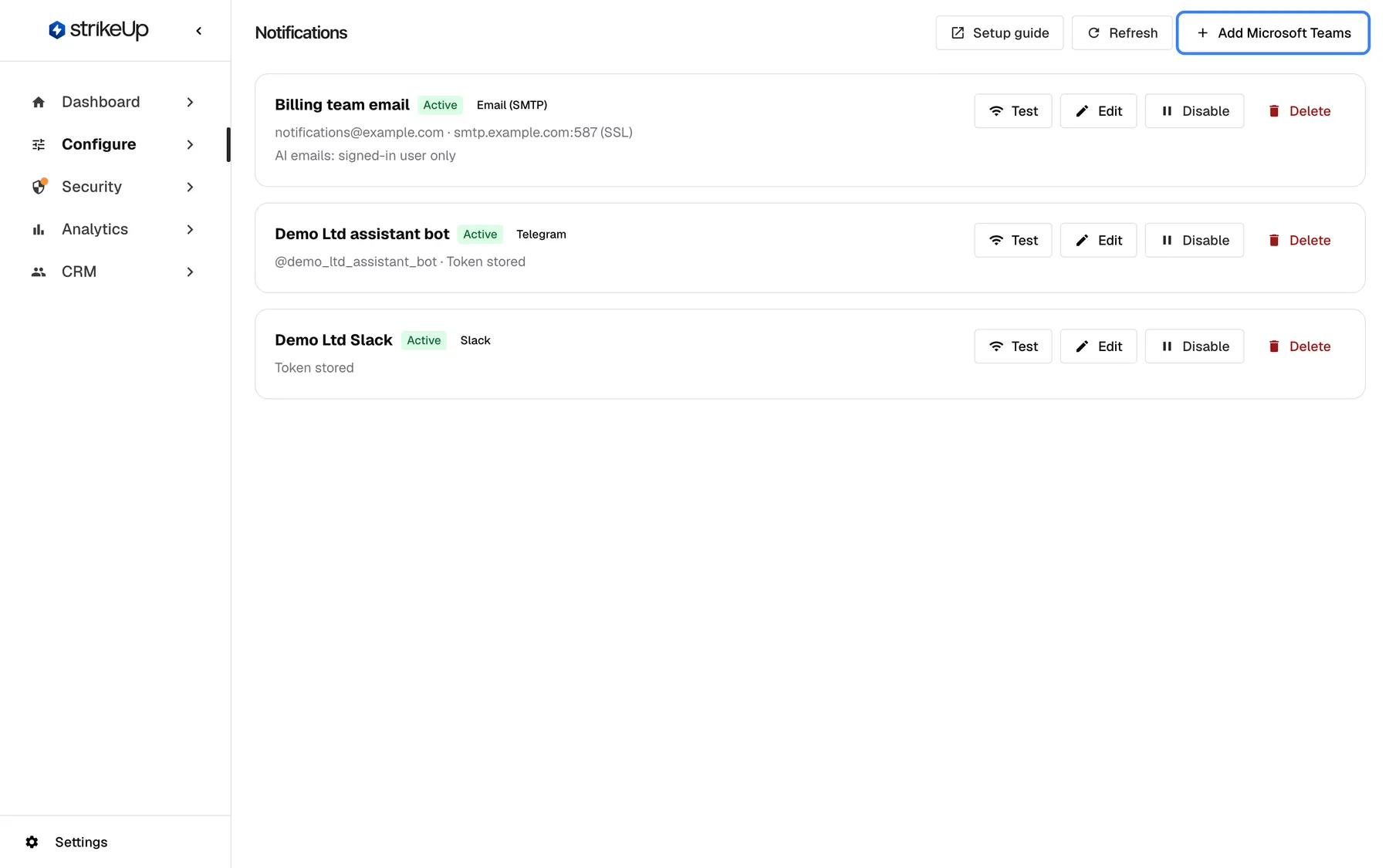Expand the Security menu chevron
1389x868 pixels.
pyautogui.click(x=190, y=187)
